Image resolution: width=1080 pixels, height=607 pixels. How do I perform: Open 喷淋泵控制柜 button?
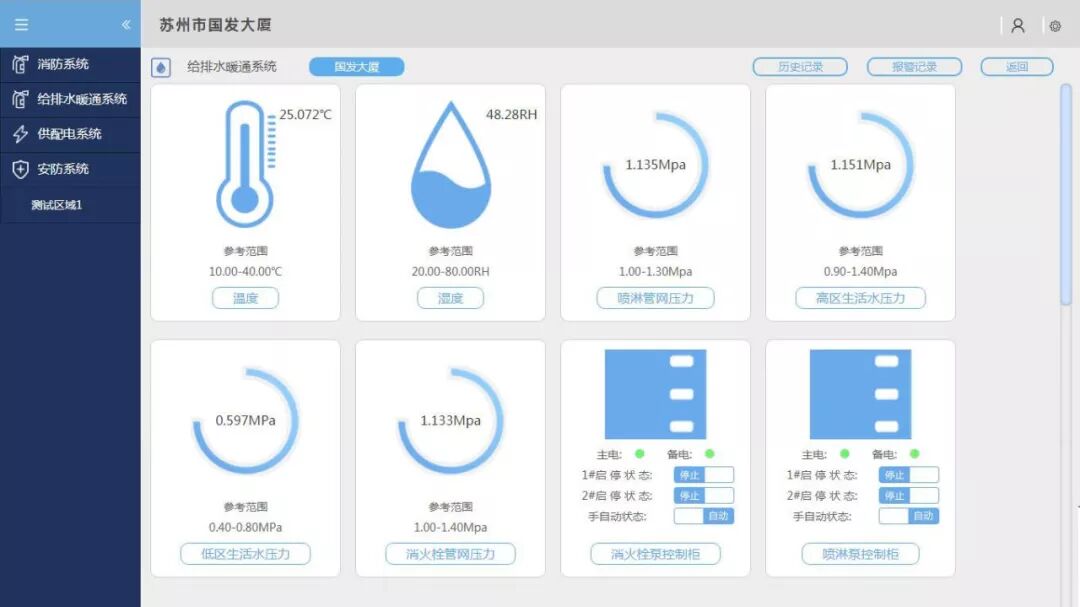pos(860,554)
